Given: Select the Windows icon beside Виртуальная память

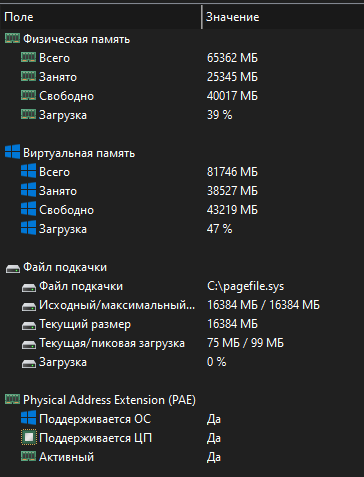Looking at the screenshot, I should point(12,153).
